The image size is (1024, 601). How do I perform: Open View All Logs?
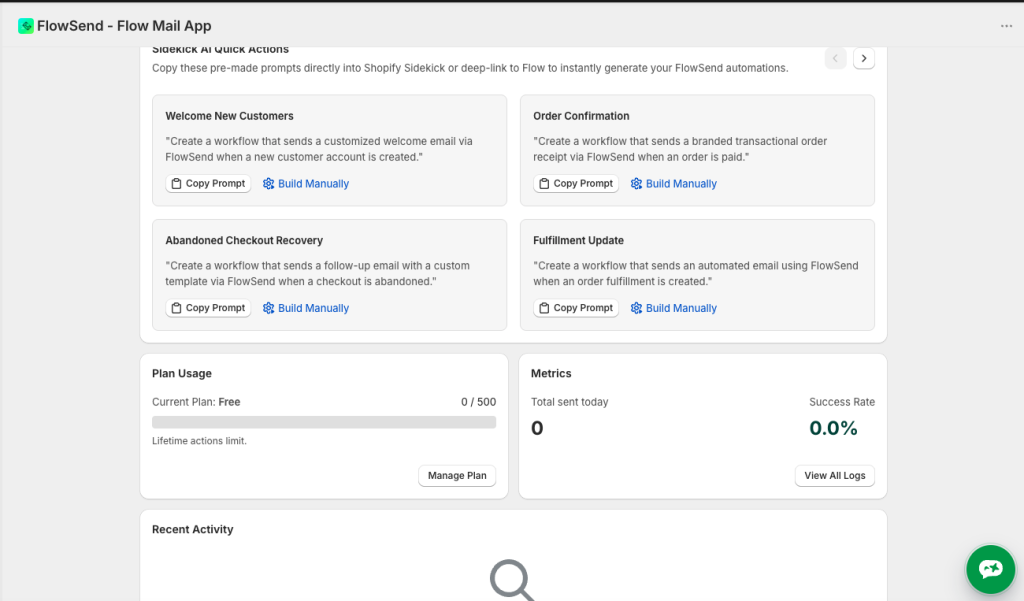[834, 476]
